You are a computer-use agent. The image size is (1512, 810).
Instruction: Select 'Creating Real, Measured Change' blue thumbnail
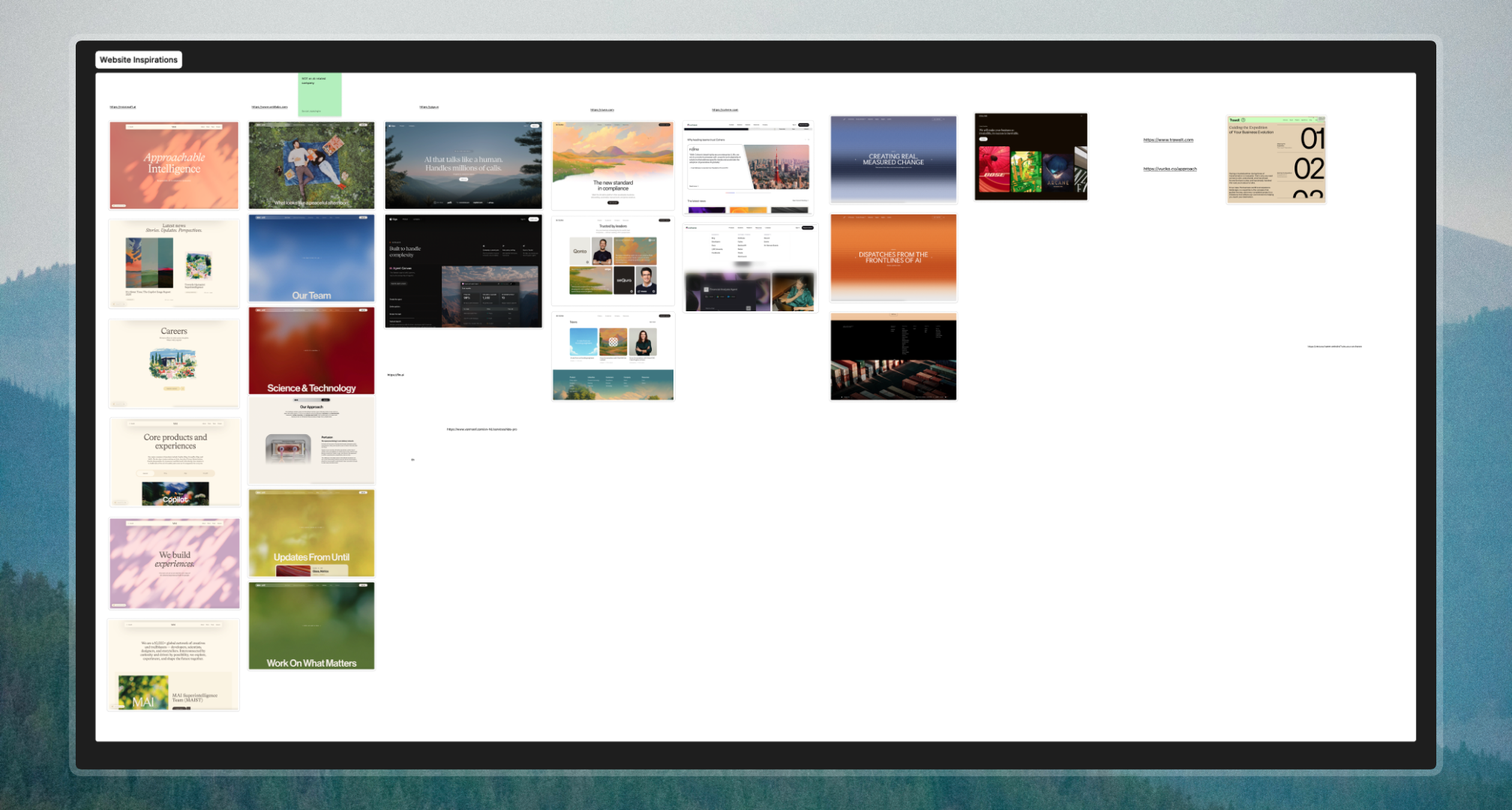click(893, 160)
